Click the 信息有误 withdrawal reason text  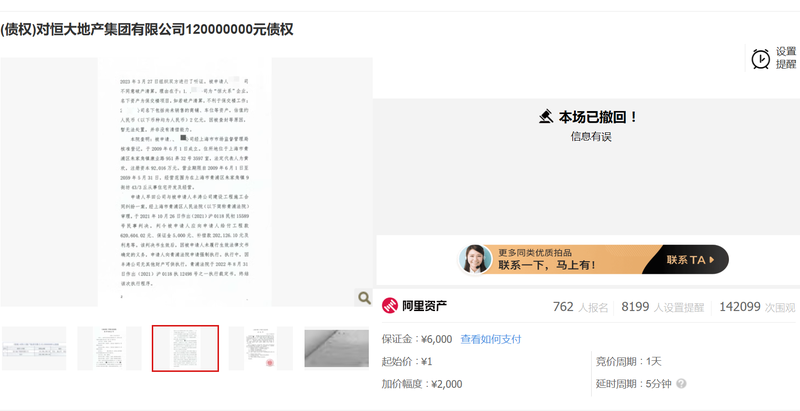click(x=591, y=137)
